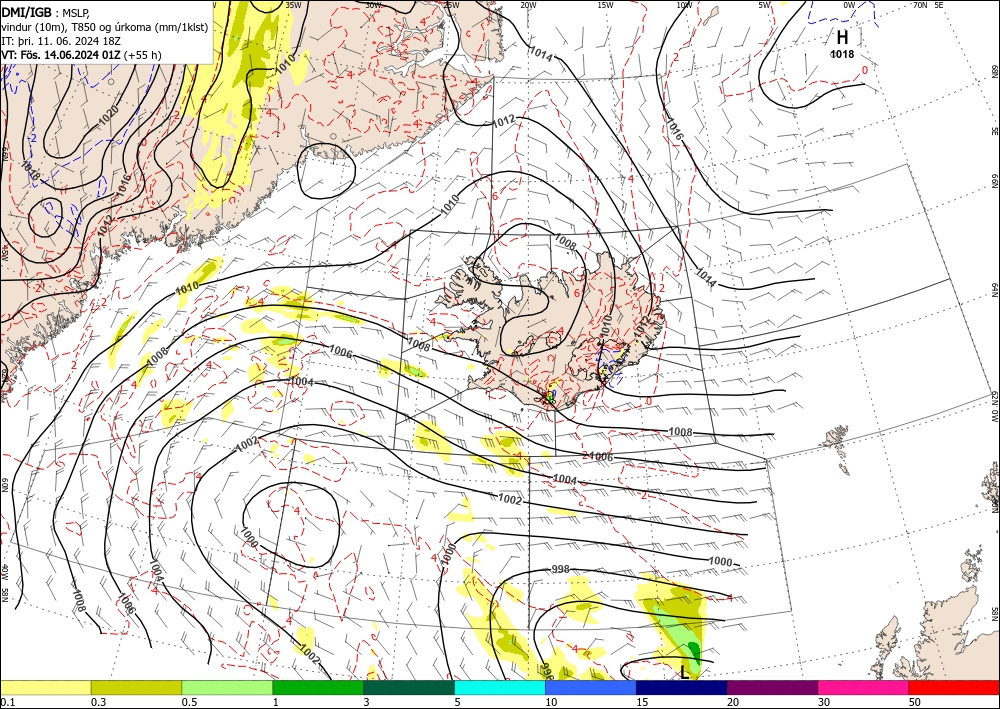The width and height of the screenshot is (1000, 709).
Task: Click the legend value 20
Action: click(733, 702)
